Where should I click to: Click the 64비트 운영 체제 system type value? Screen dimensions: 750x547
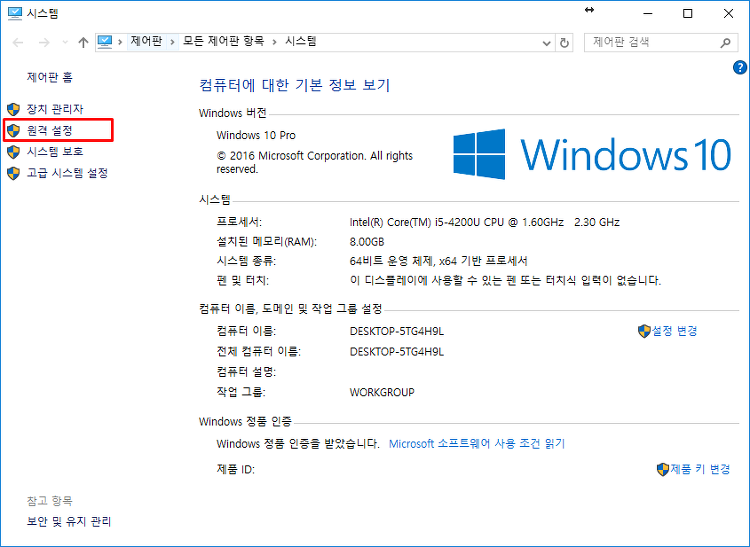pos(439,261)
